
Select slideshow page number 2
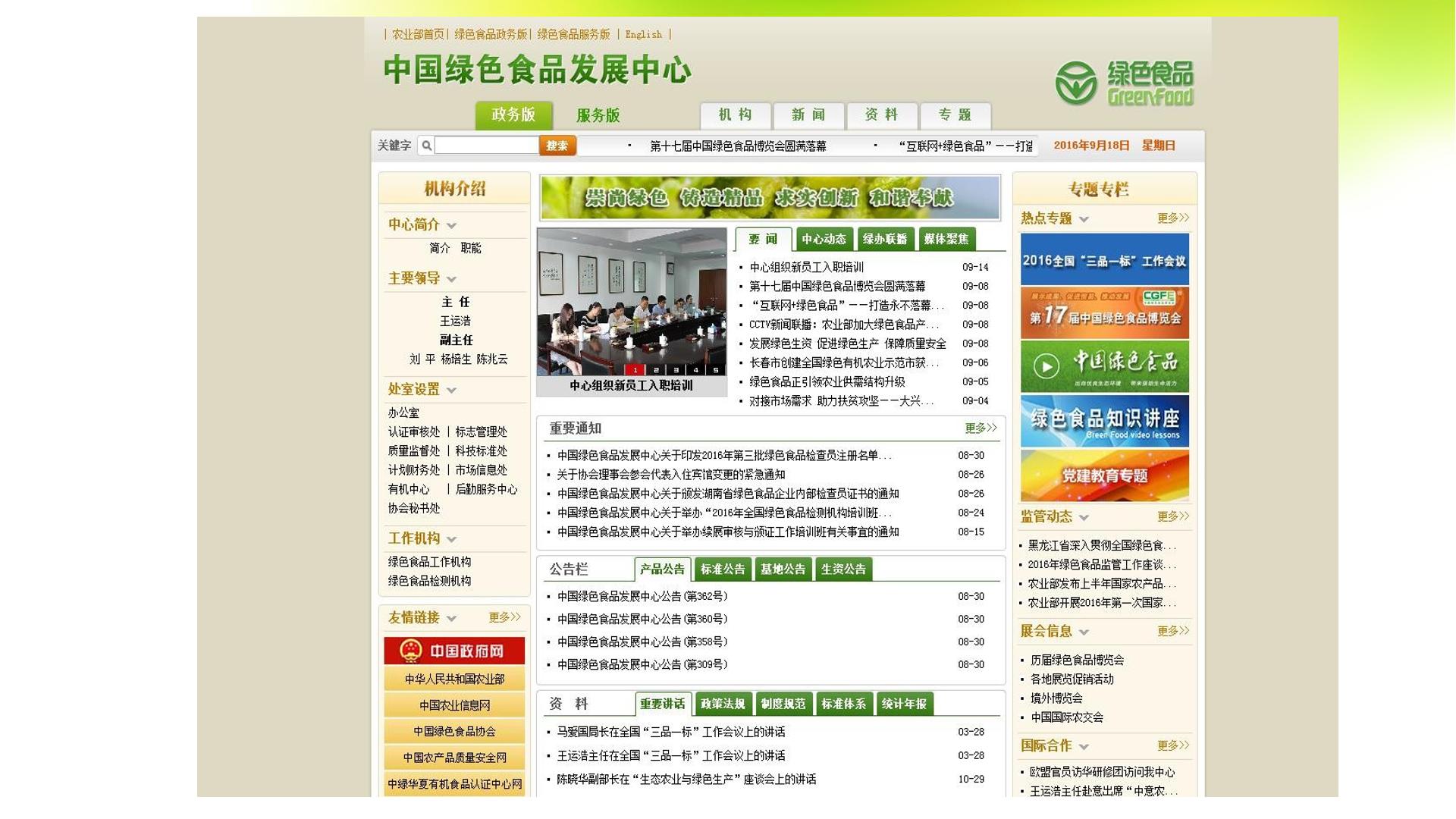point(656,370)
